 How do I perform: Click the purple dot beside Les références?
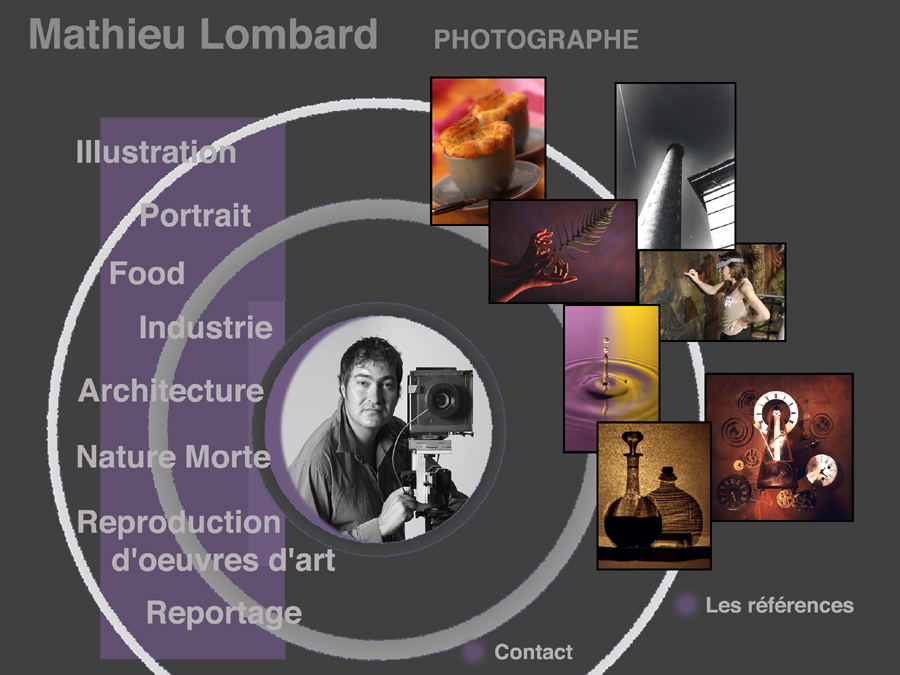685,605
